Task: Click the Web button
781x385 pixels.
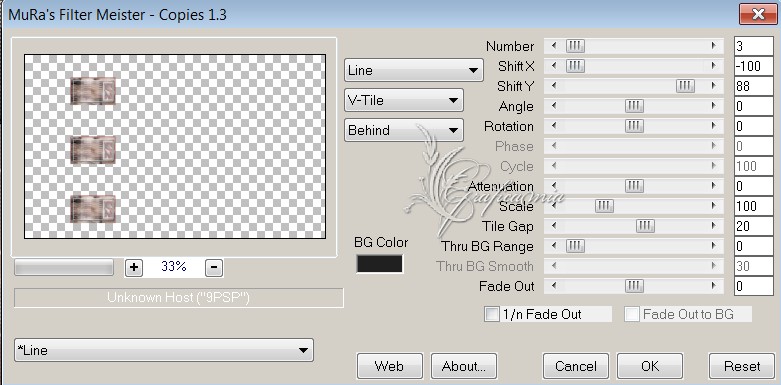Action: pyautogui.click(x=390, y=366)
